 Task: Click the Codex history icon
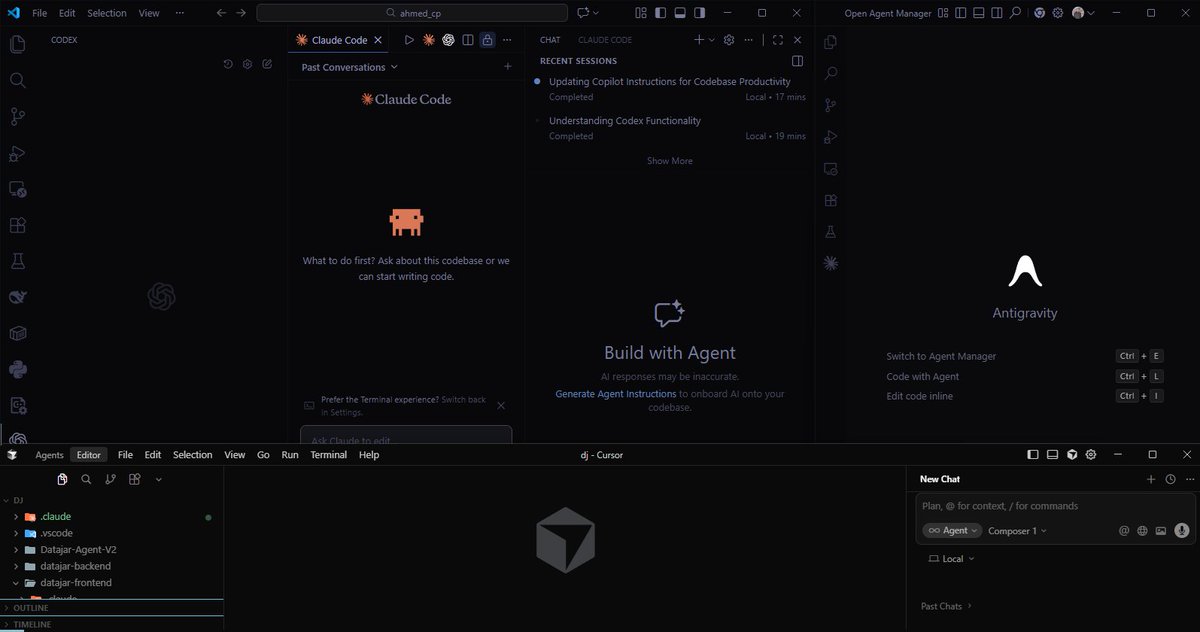point(228,64)
